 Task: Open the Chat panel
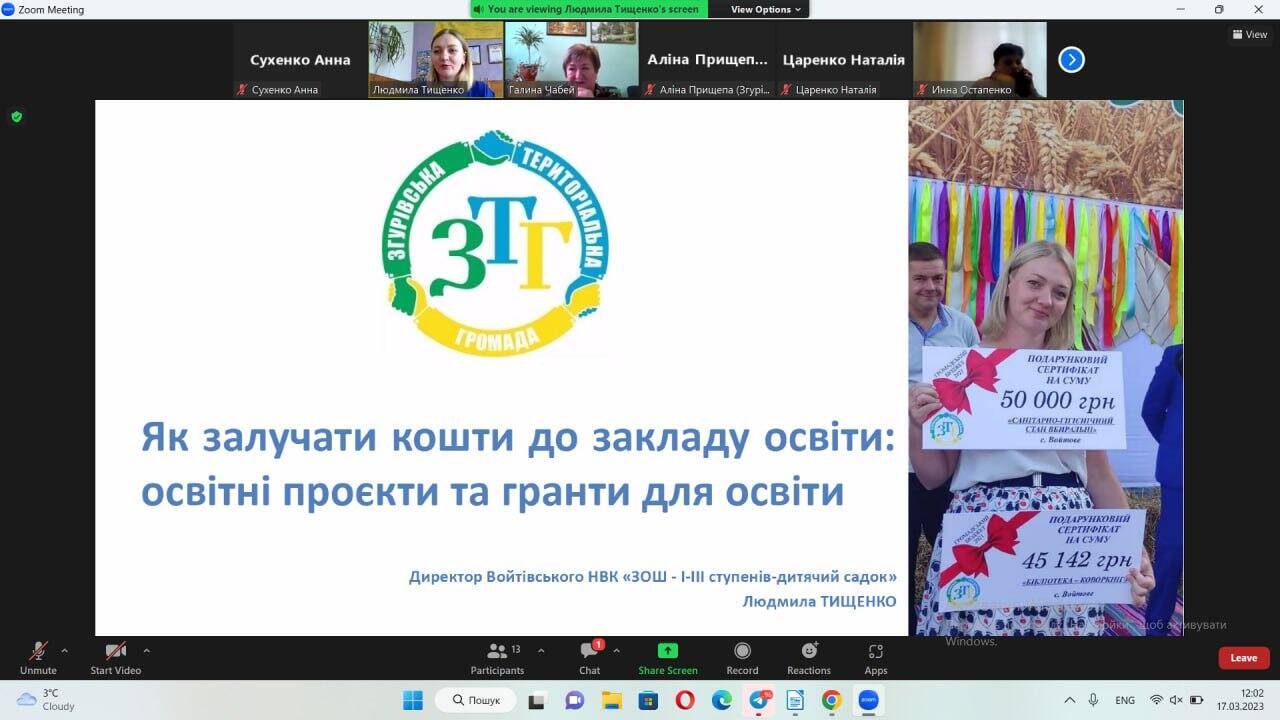click(590, 658)
